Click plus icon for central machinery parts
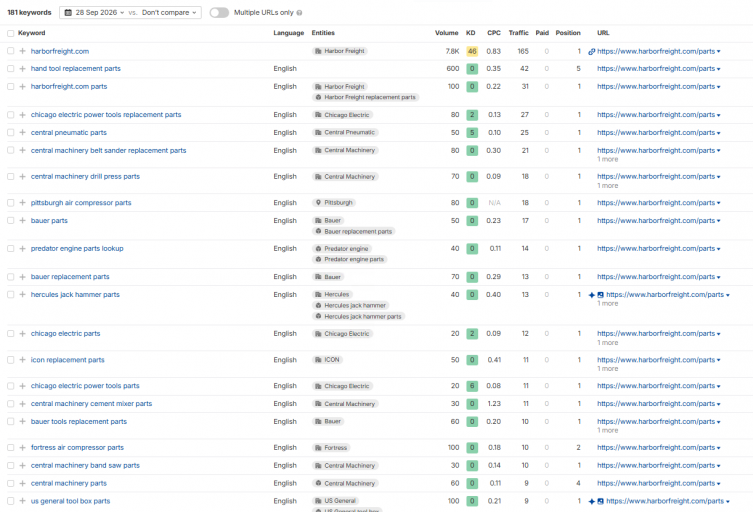 (22, 483)
